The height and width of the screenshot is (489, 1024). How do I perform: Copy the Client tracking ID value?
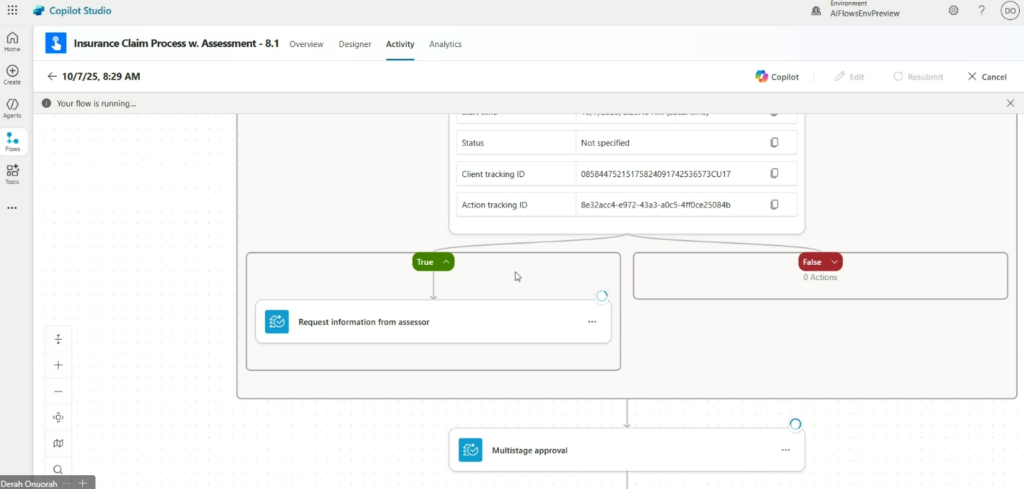[x=774, y=174]
